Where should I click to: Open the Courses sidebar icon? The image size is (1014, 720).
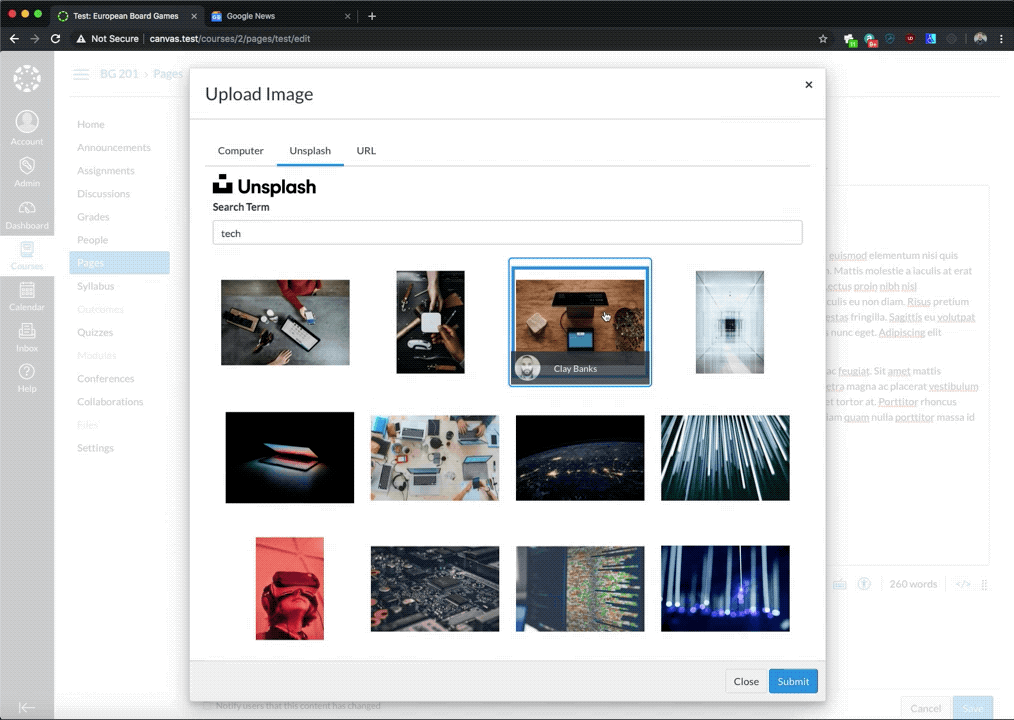27,250
